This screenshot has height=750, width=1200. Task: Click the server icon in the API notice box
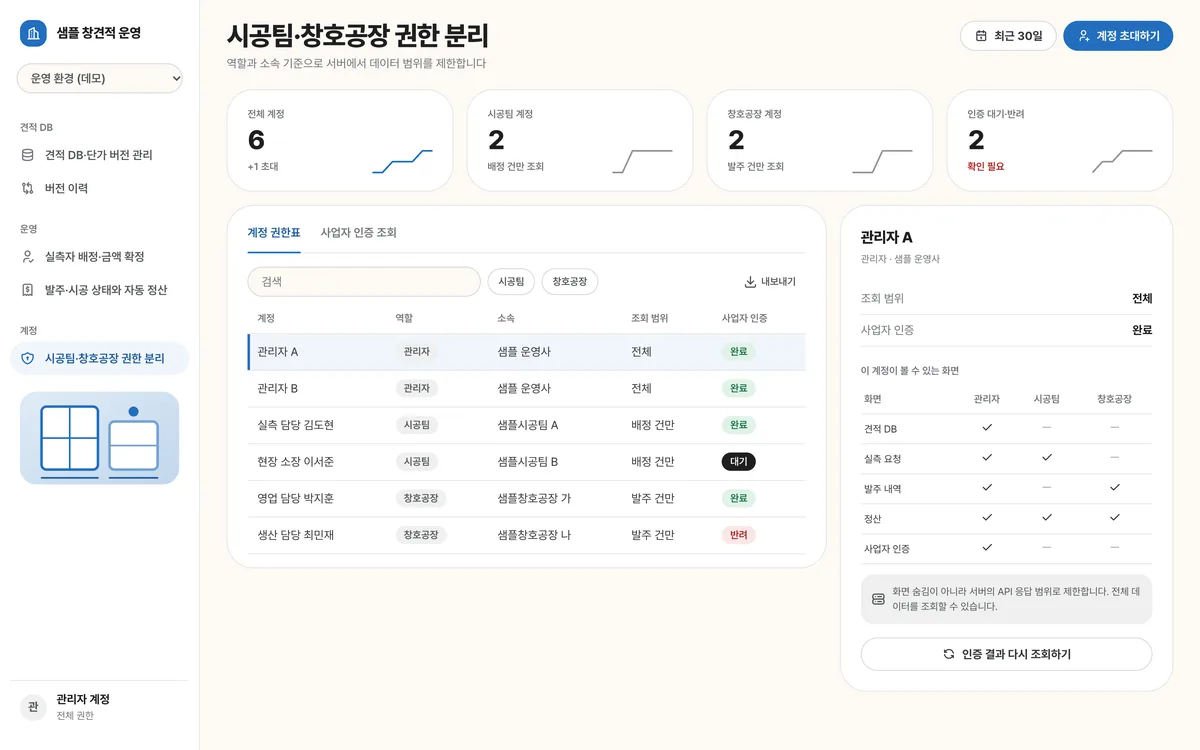click(878, 599)
